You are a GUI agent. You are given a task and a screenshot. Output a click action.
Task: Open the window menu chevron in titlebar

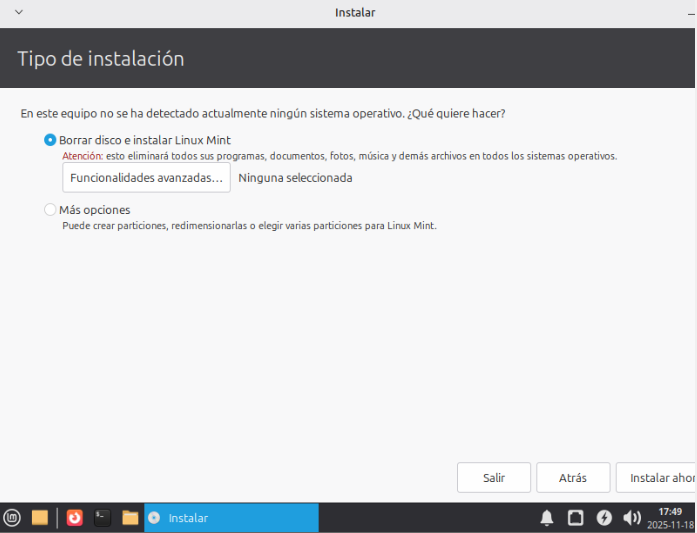point(19,12)
